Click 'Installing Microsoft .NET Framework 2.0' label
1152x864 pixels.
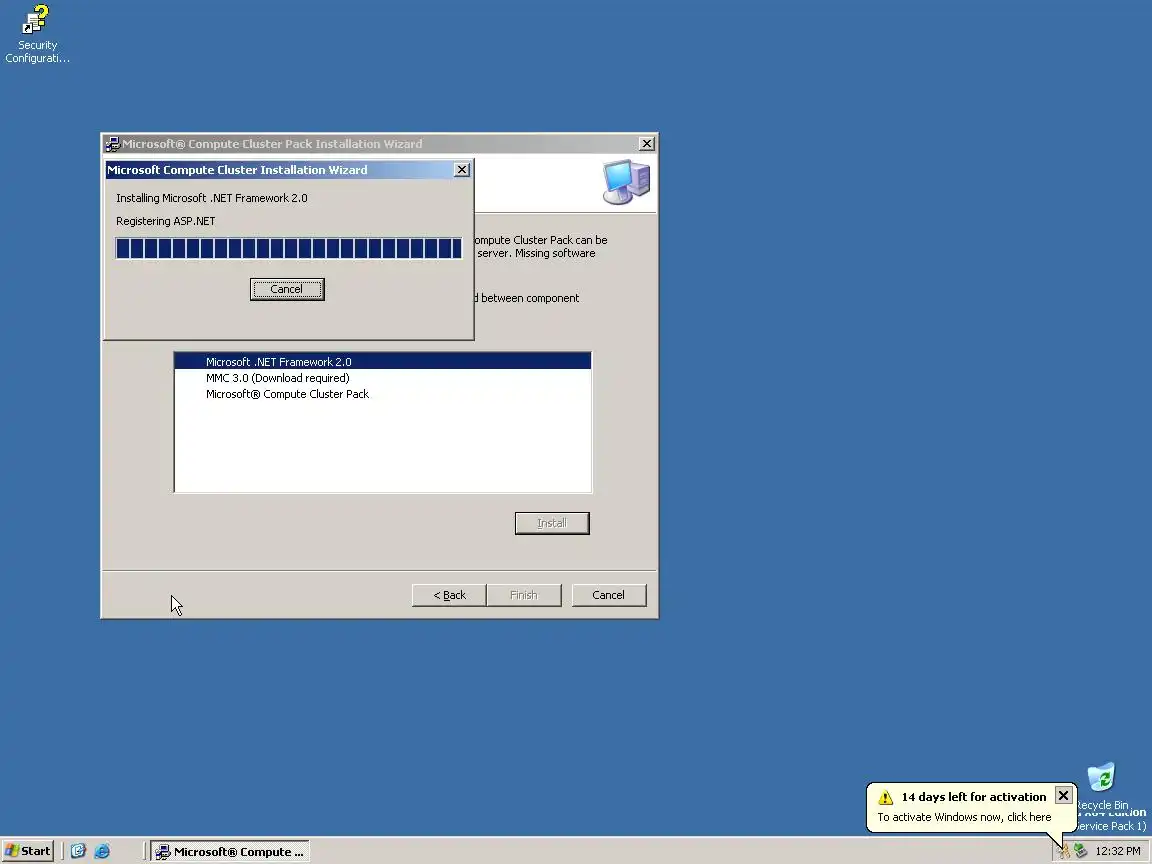[212, 198]
